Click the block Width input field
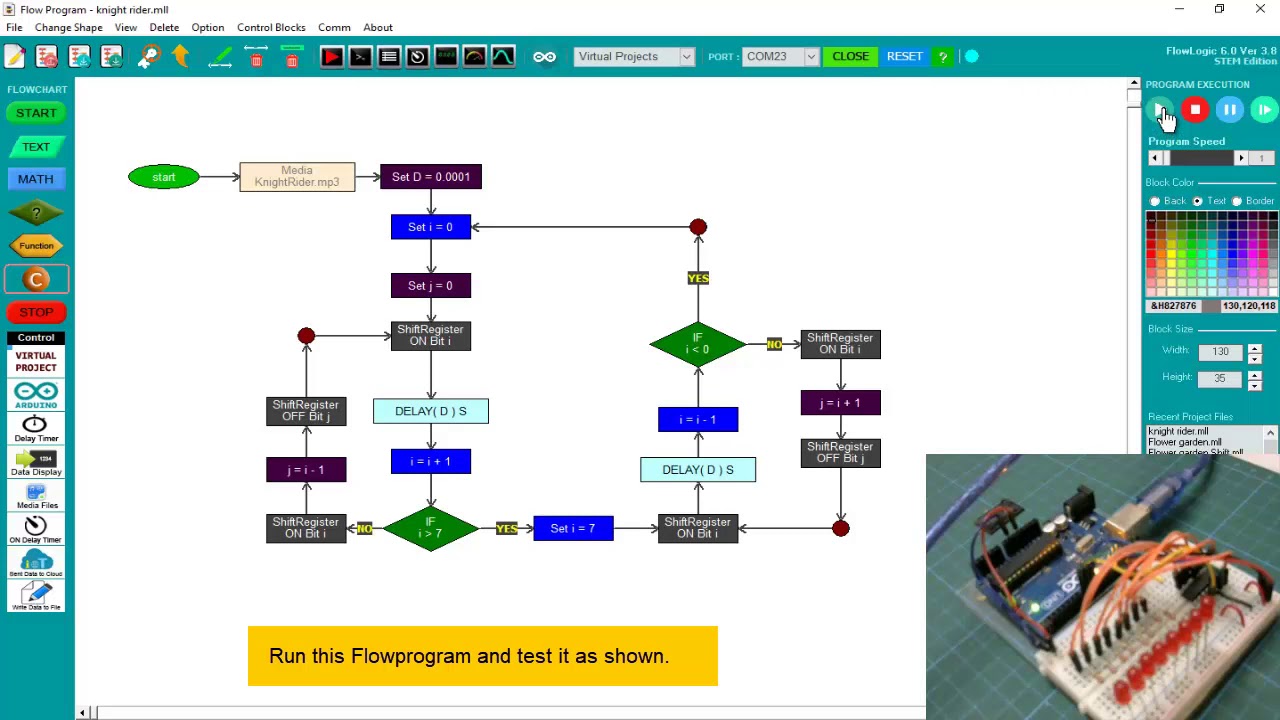Viewport: 1280px width, 720px height. (1220, 352)
